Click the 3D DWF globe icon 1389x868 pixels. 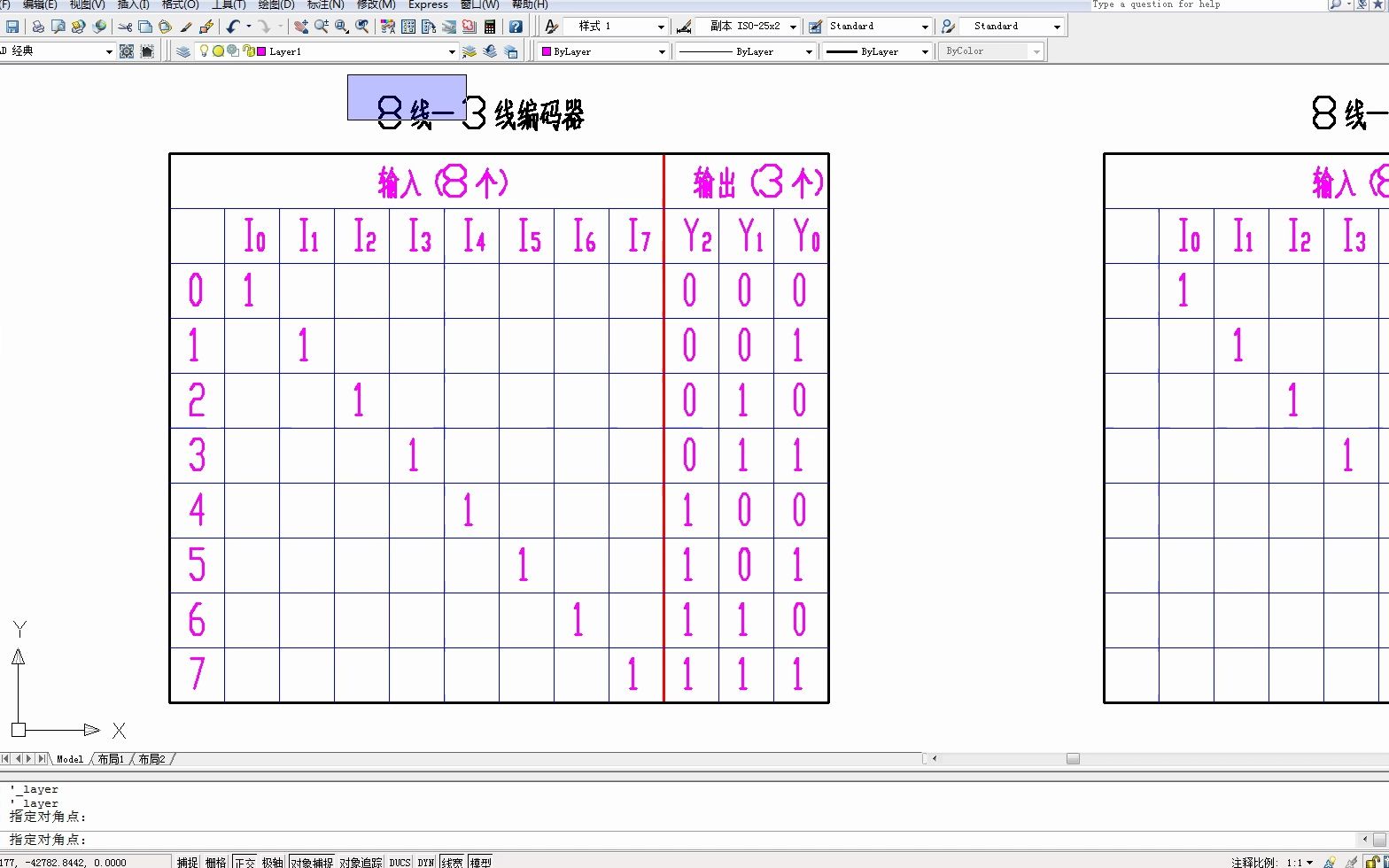point(99,27)
